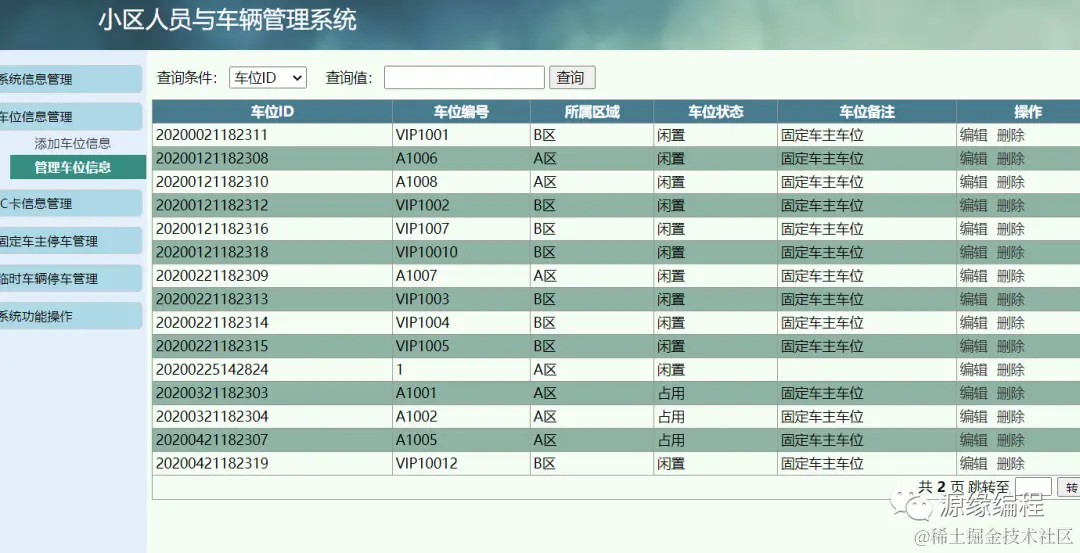Click 编辑 for parking spot VIP1001
1080x553 pixels.
click(973, 135)
